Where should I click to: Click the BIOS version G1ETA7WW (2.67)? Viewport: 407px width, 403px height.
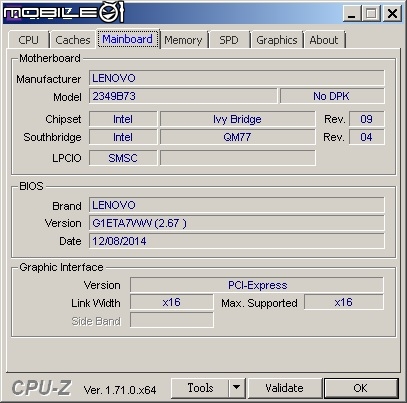click(237, 223)
